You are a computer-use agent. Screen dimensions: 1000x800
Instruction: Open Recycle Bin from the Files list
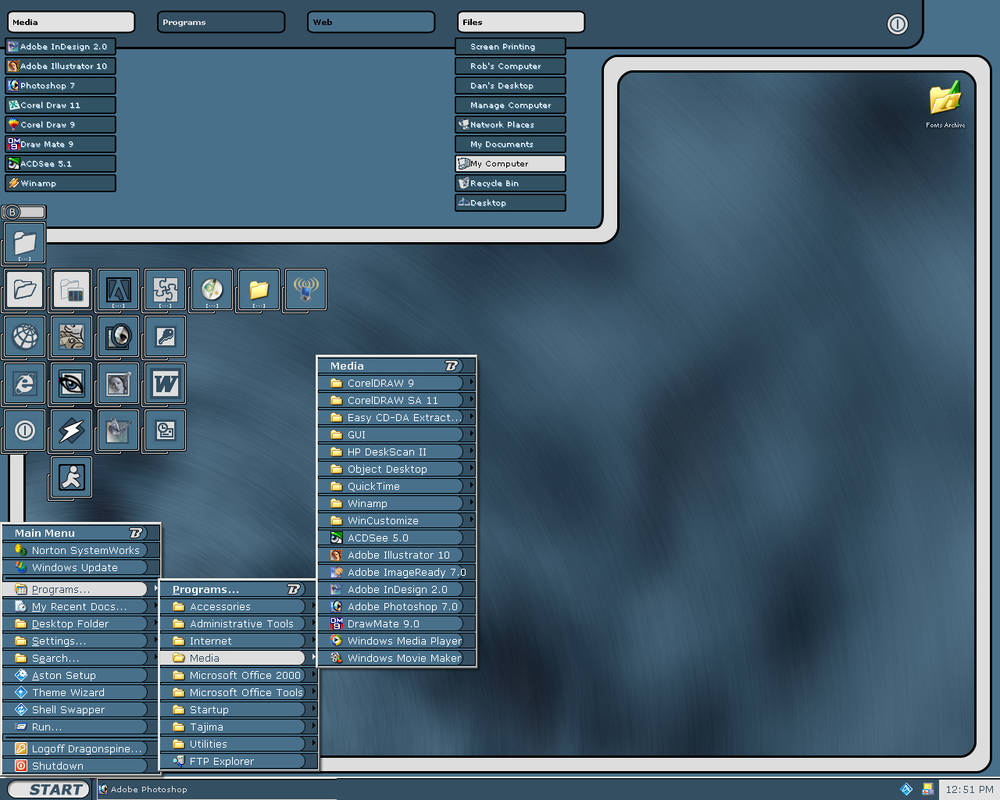tap(510, 183)
